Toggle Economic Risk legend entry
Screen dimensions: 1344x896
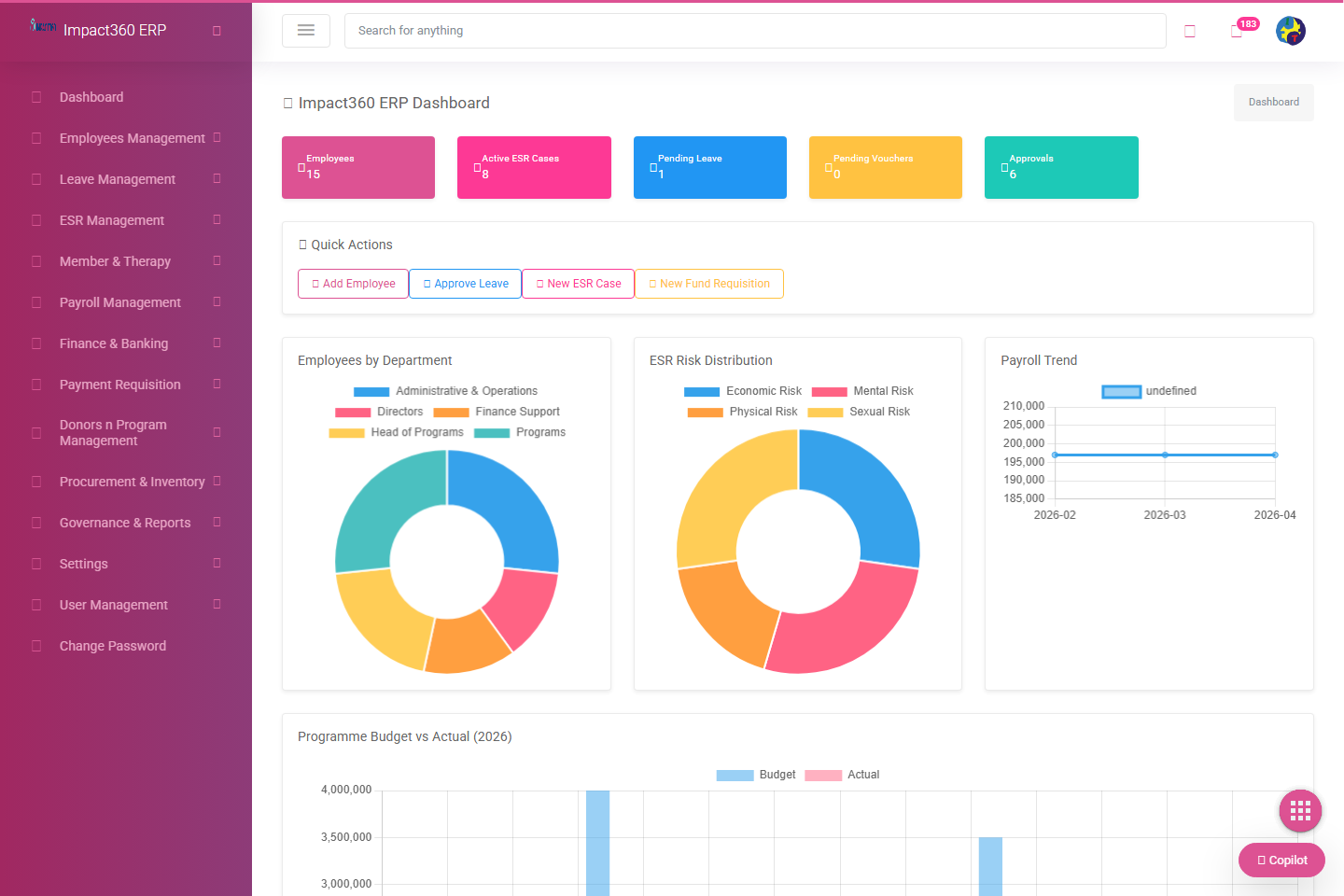[x=743, y=391]
